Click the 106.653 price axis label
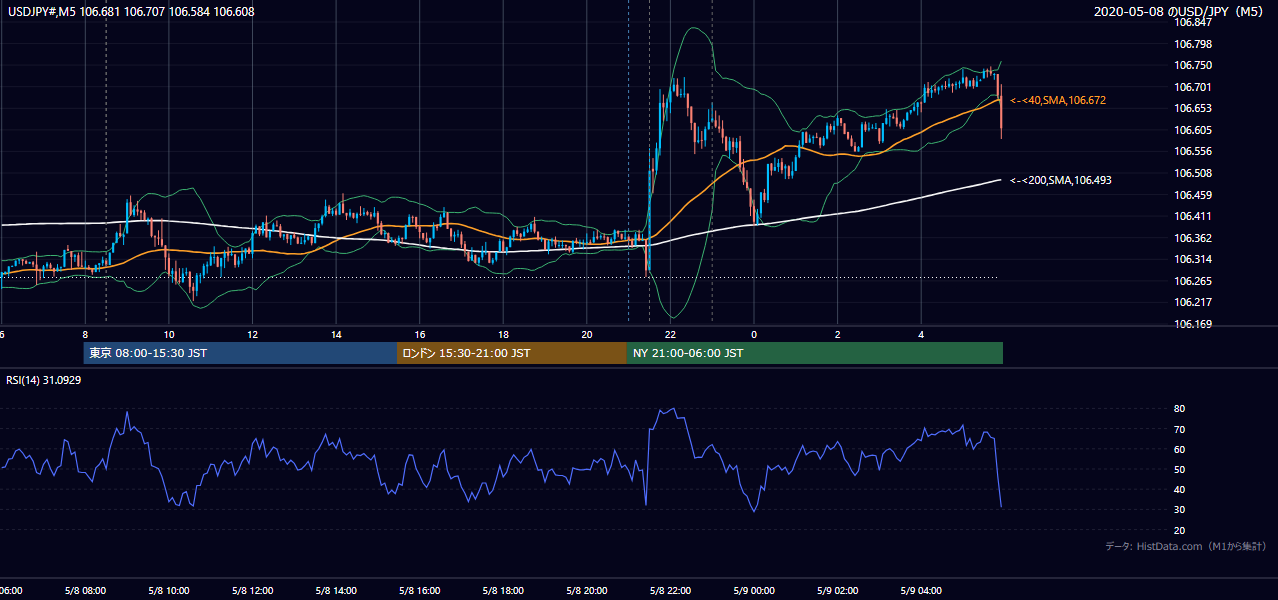 tap(1193, 108)
